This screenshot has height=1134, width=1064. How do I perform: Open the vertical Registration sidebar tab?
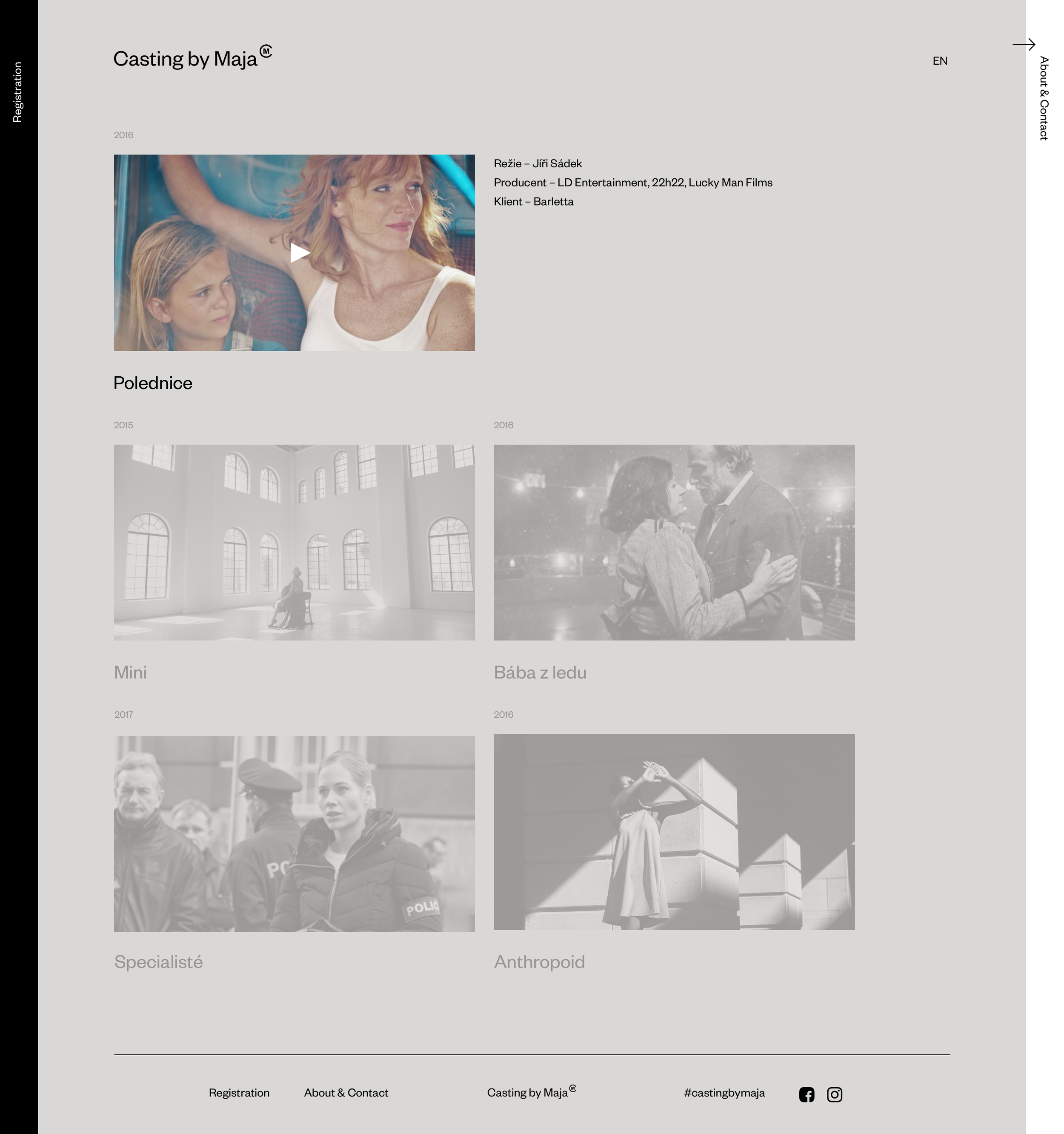tap(18, 92)
